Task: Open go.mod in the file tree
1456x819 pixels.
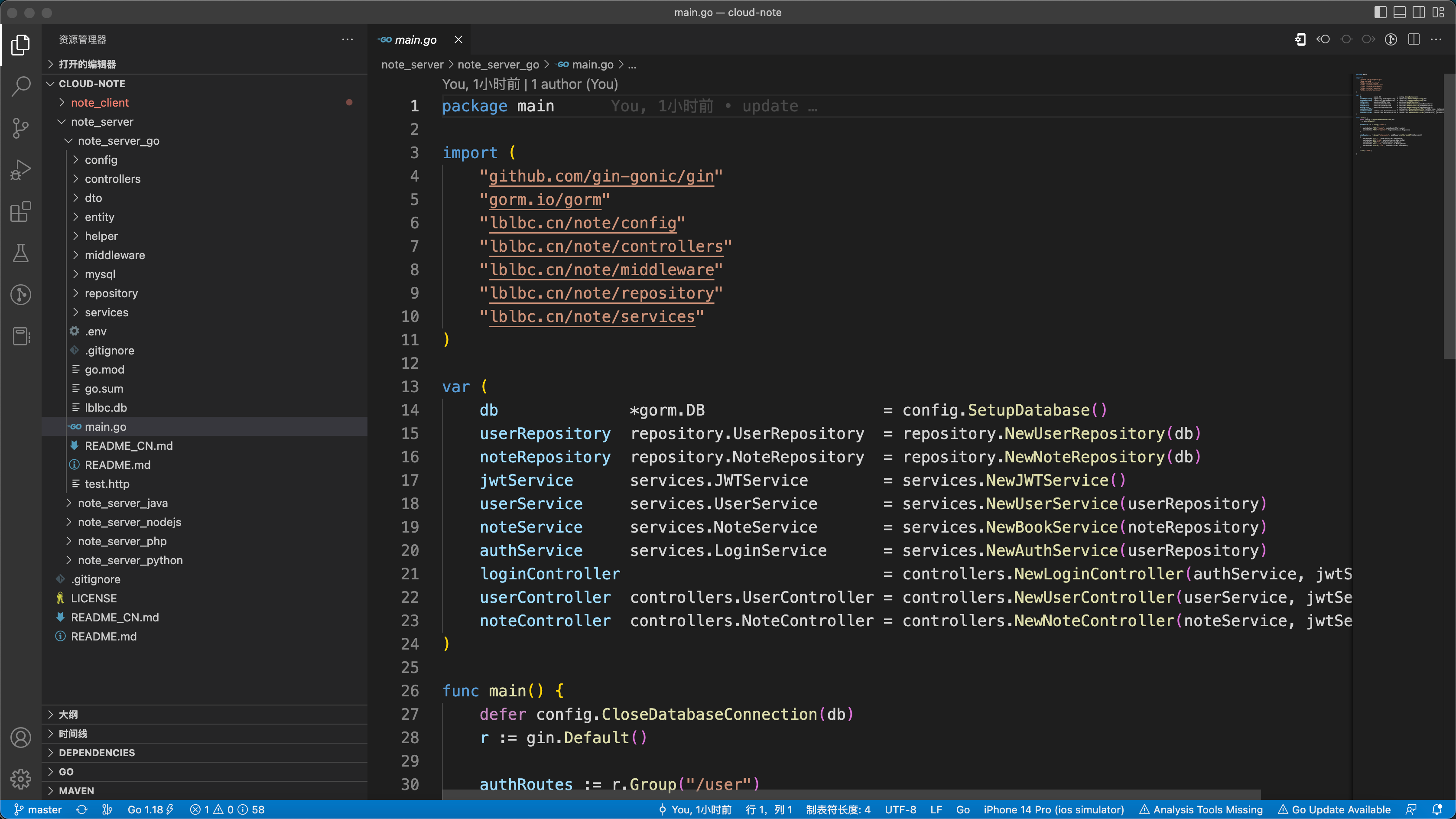Action: (104, 370)
